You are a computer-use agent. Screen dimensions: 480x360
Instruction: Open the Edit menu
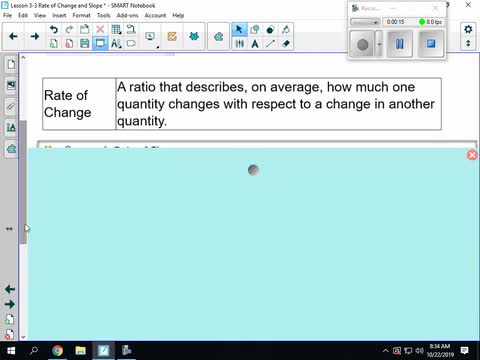click(23, 15)
